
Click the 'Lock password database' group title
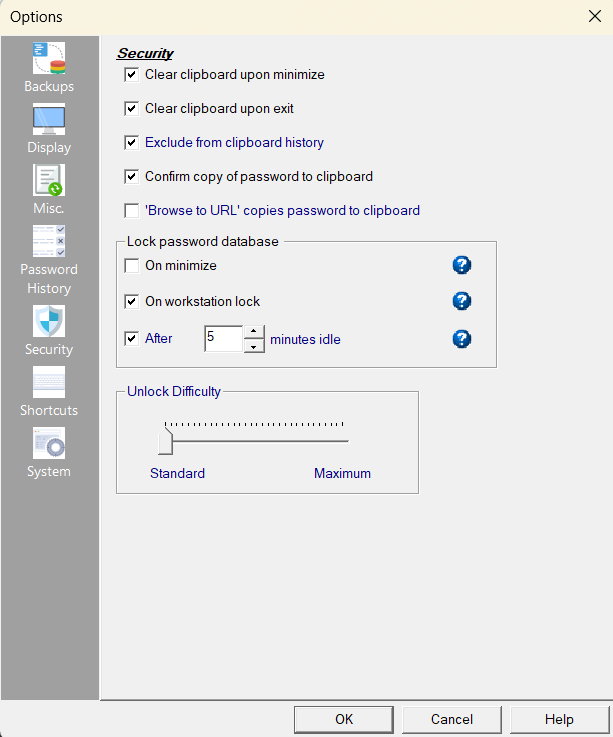coord(203,242)
